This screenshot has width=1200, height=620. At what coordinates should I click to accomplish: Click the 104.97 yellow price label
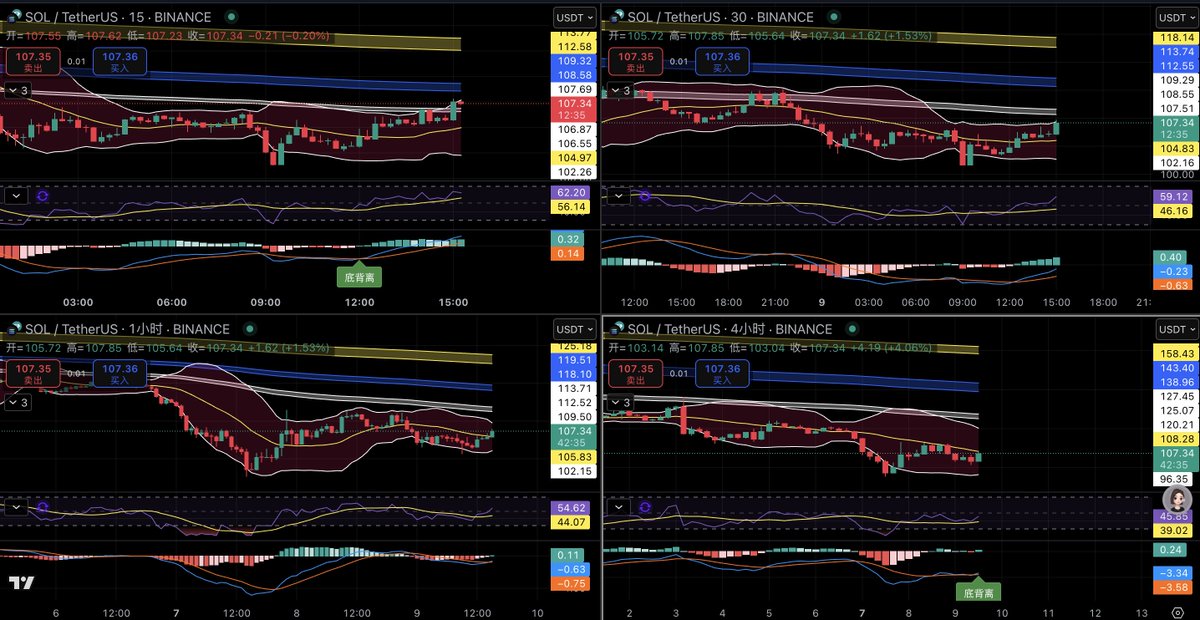(573, 158)
